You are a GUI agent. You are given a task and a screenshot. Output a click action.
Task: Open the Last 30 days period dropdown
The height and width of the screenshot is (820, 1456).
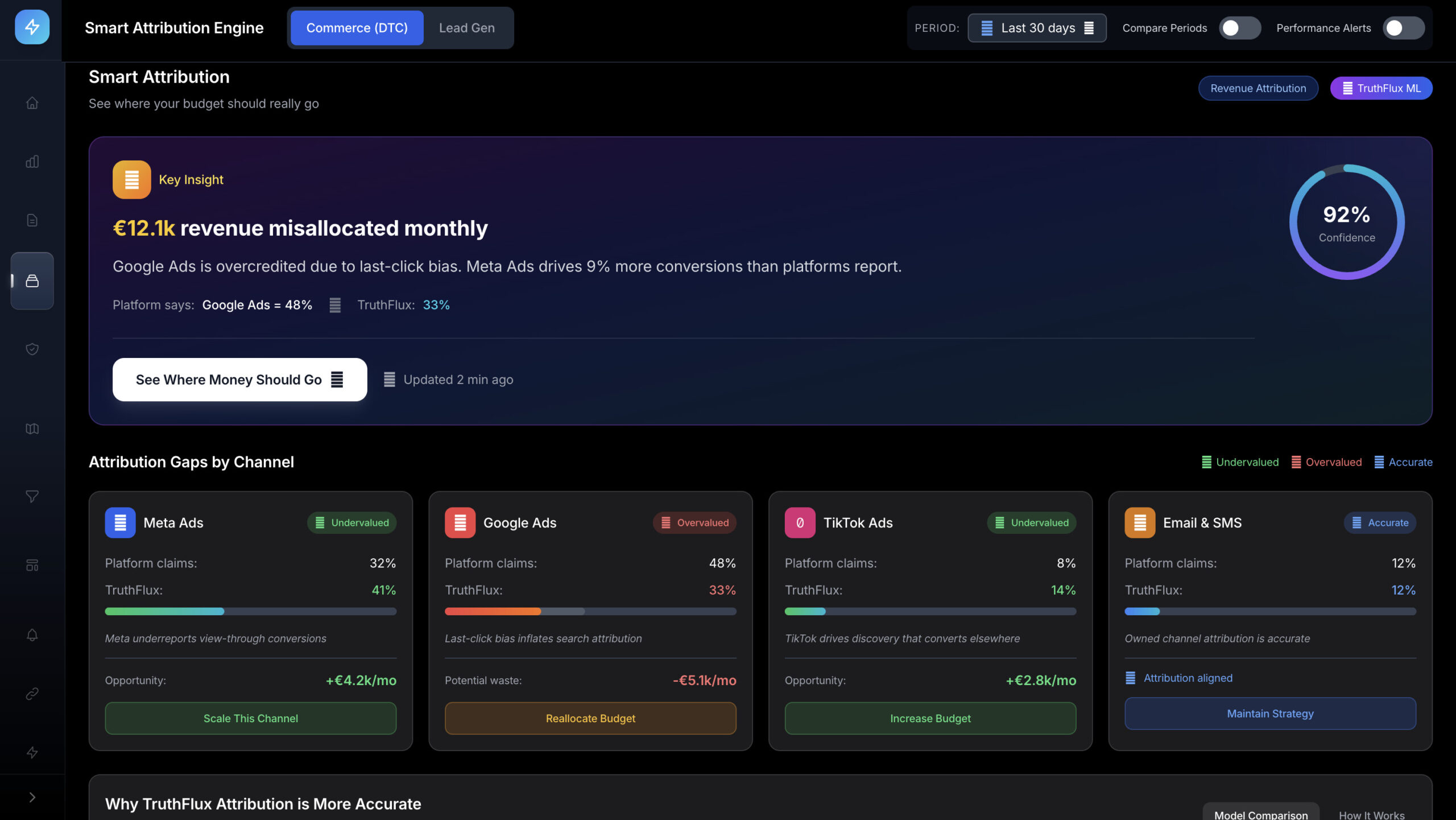[x=1037, y=28]
